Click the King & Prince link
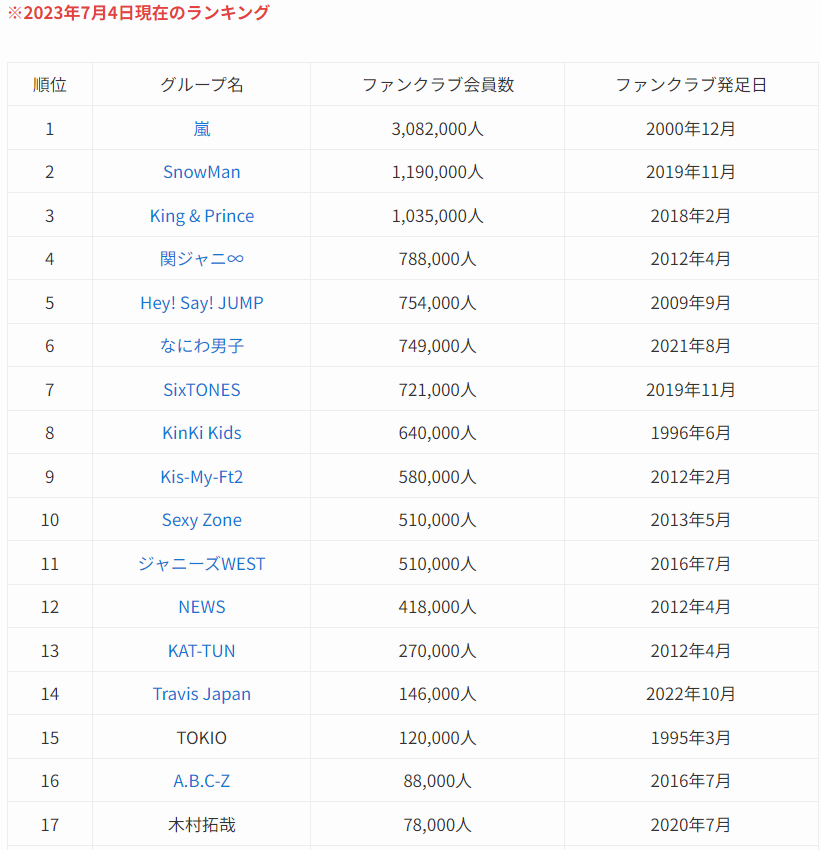821x850 pixels. coord(201,216)
